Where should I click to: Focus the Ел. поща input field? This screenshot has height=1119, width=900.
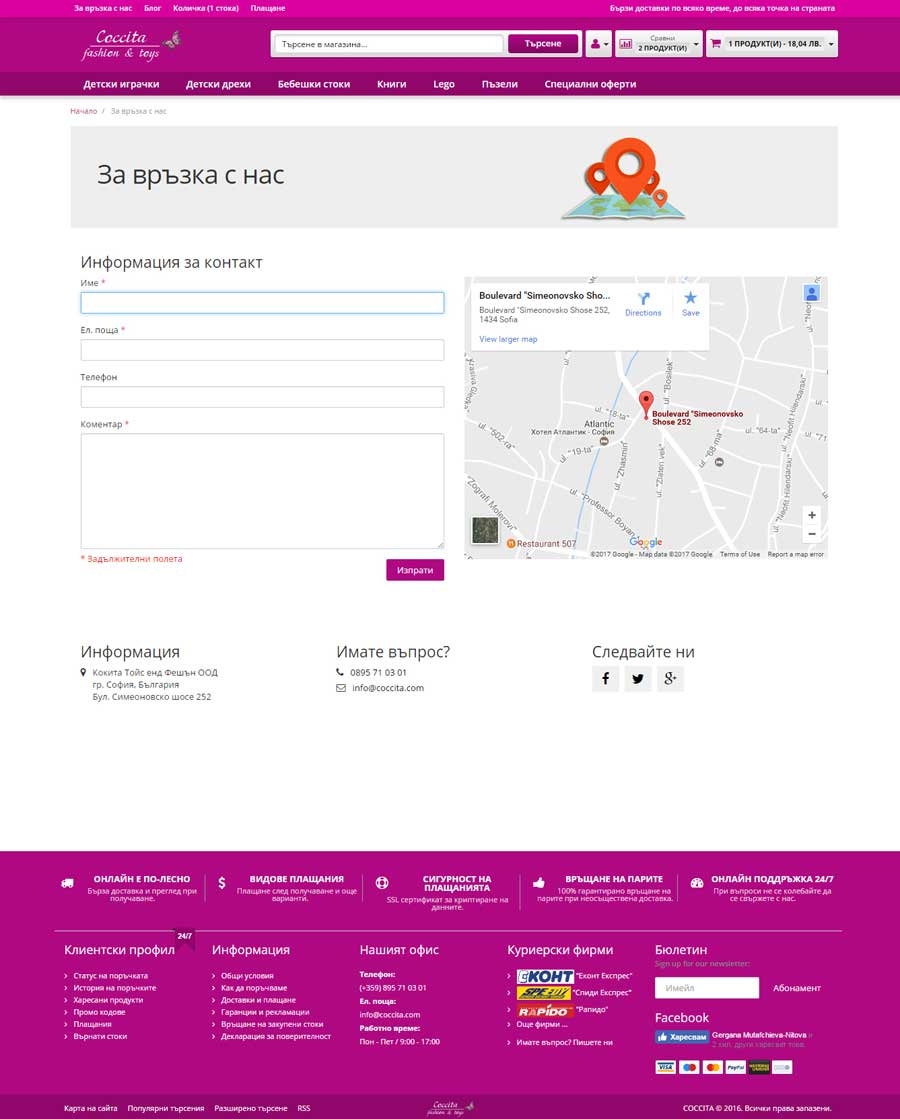[x=262, y=350]
